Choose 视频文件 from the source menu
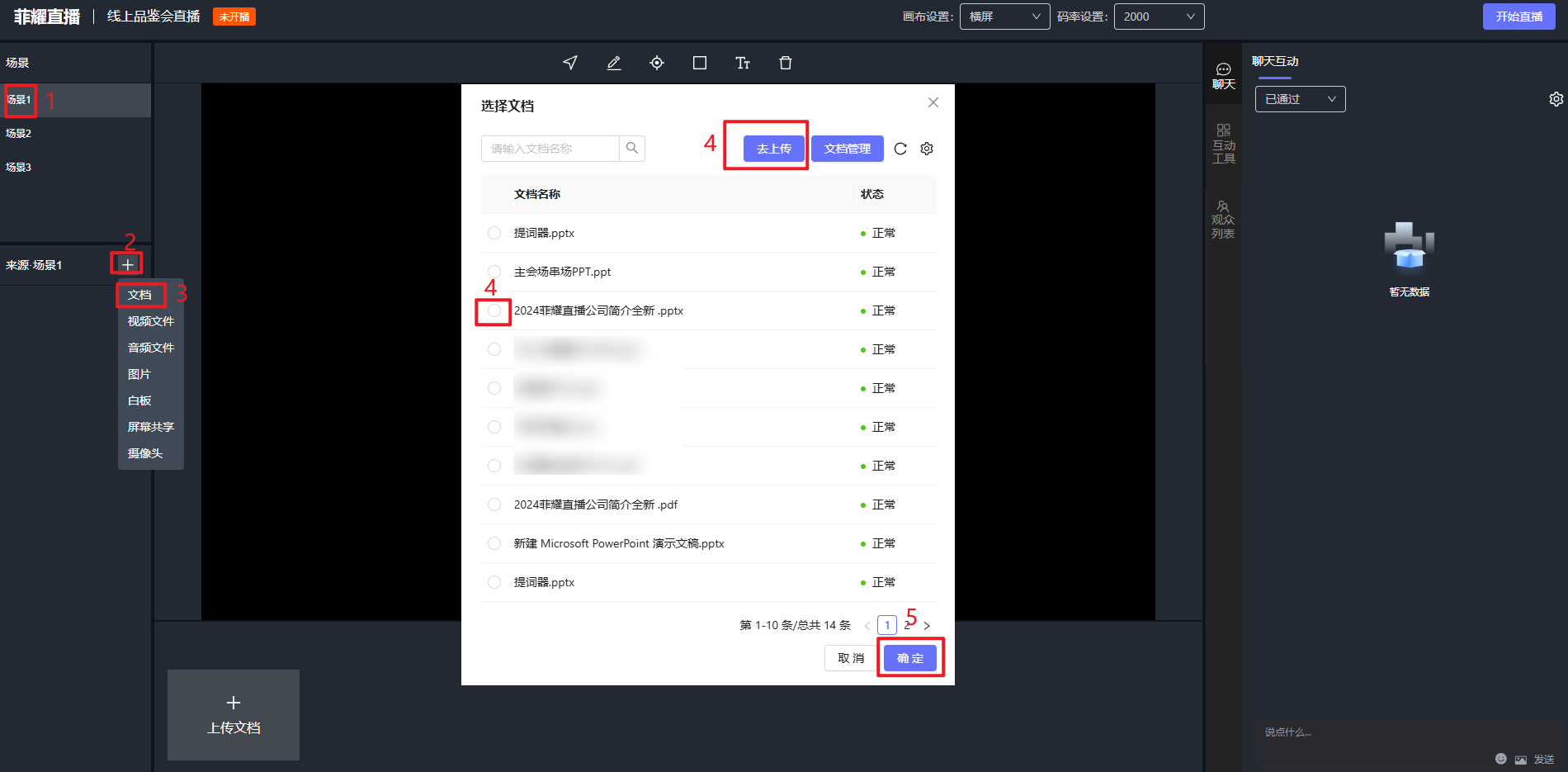Image resolution: width=1568 pixels, height=772 pixels. [x=151, y=321]
